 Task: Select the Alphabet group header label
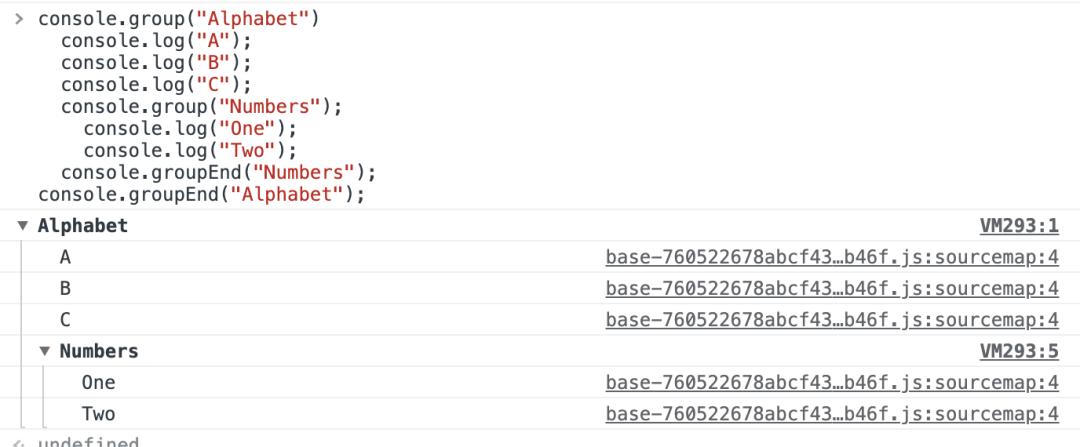83,226
